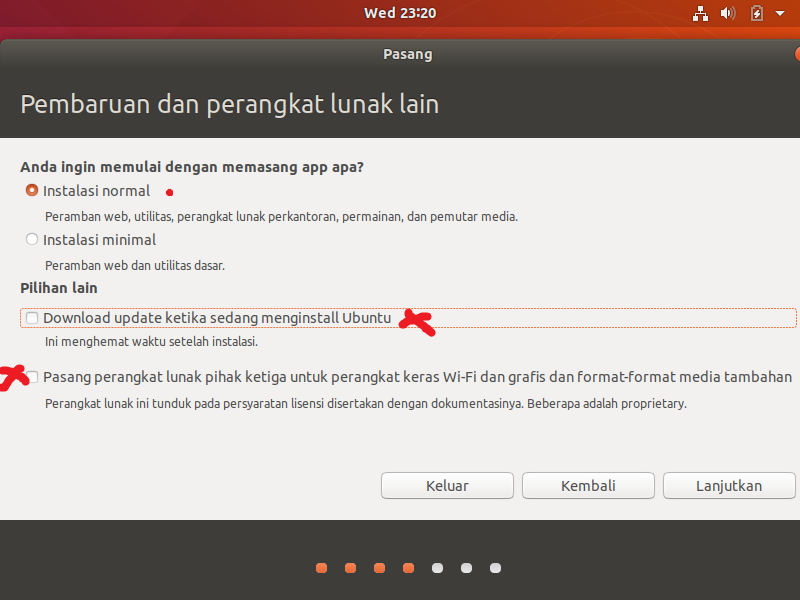Click the Keluar button

point(447,485)
